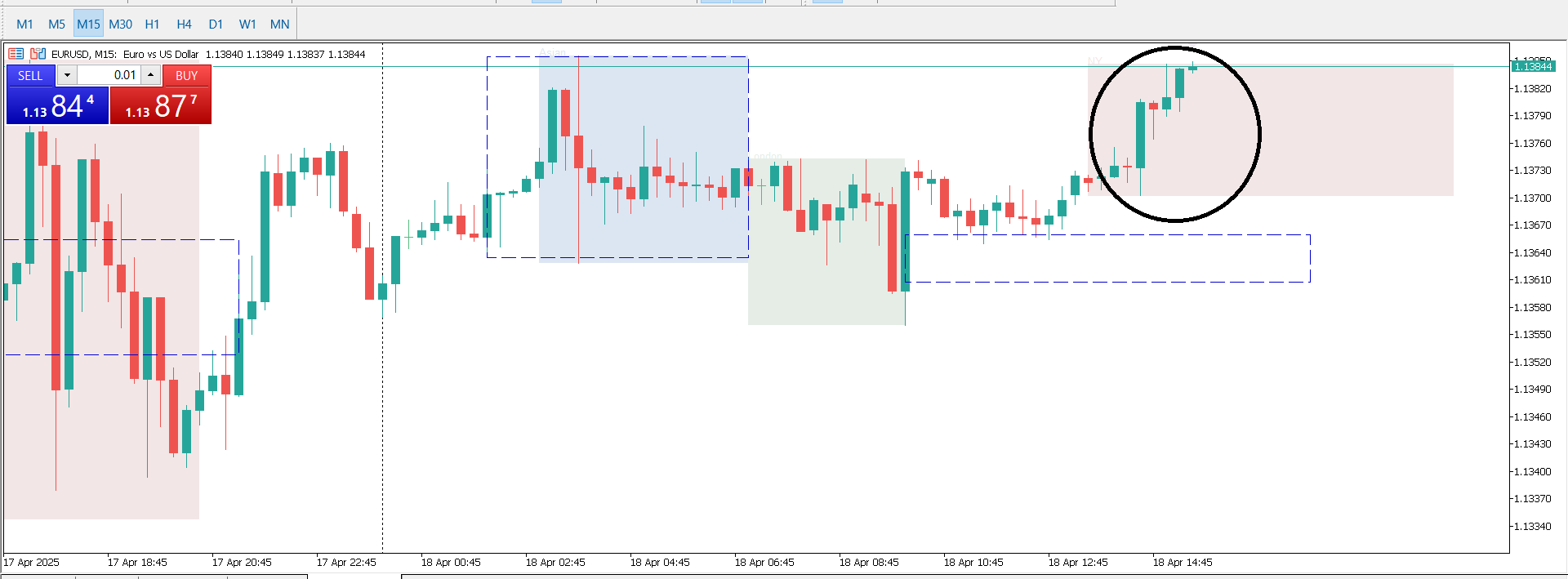The image size is (1568, 579).
Task: Click the red 1.13 87 ask price
Action: click(x=161, y=106)
